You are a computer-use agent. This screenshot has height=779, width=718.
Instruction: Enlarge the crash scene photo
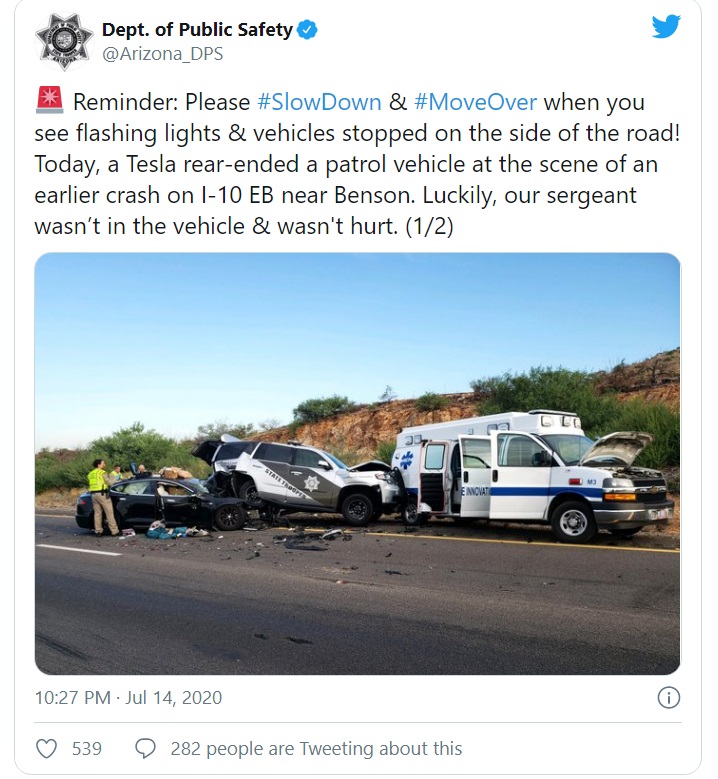(357, 463)
